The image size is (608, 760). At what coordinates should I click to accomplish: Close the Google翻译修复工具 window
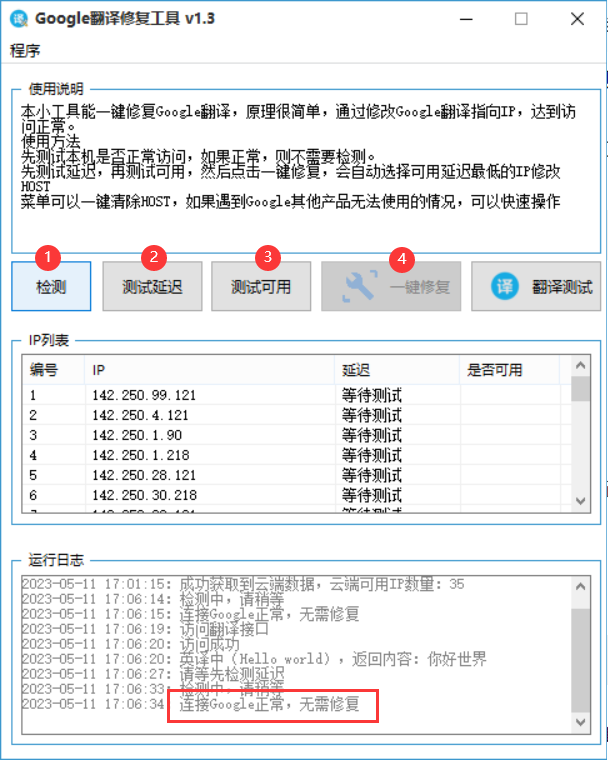click(x=577, y=19)
